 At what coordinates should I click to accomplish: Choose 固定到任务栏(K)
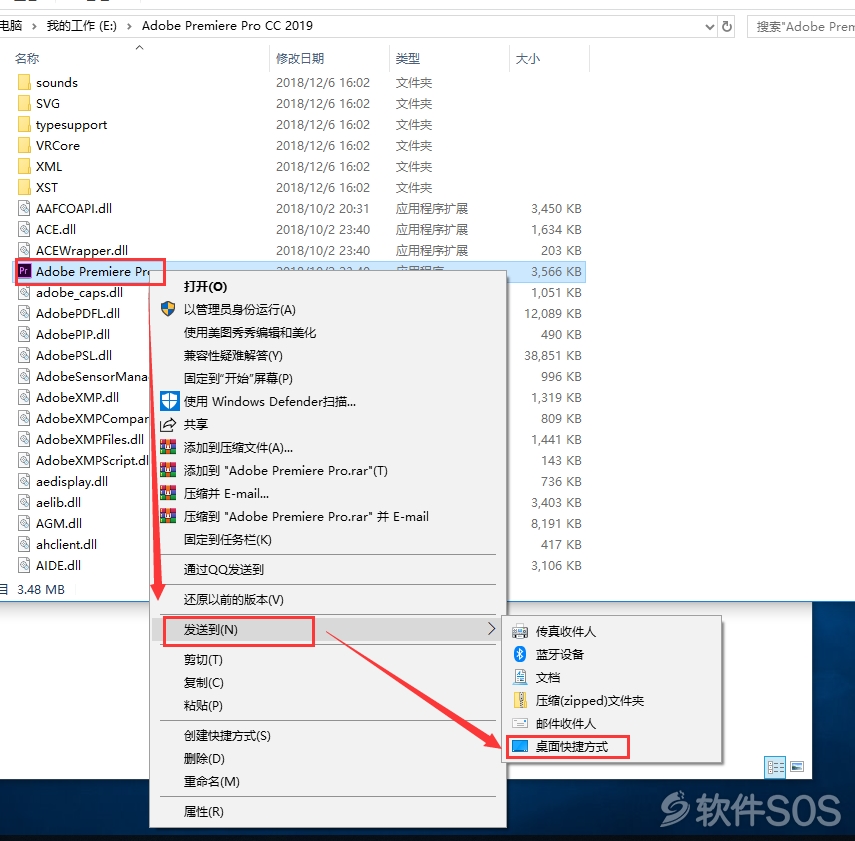click(x=227, y=539)
